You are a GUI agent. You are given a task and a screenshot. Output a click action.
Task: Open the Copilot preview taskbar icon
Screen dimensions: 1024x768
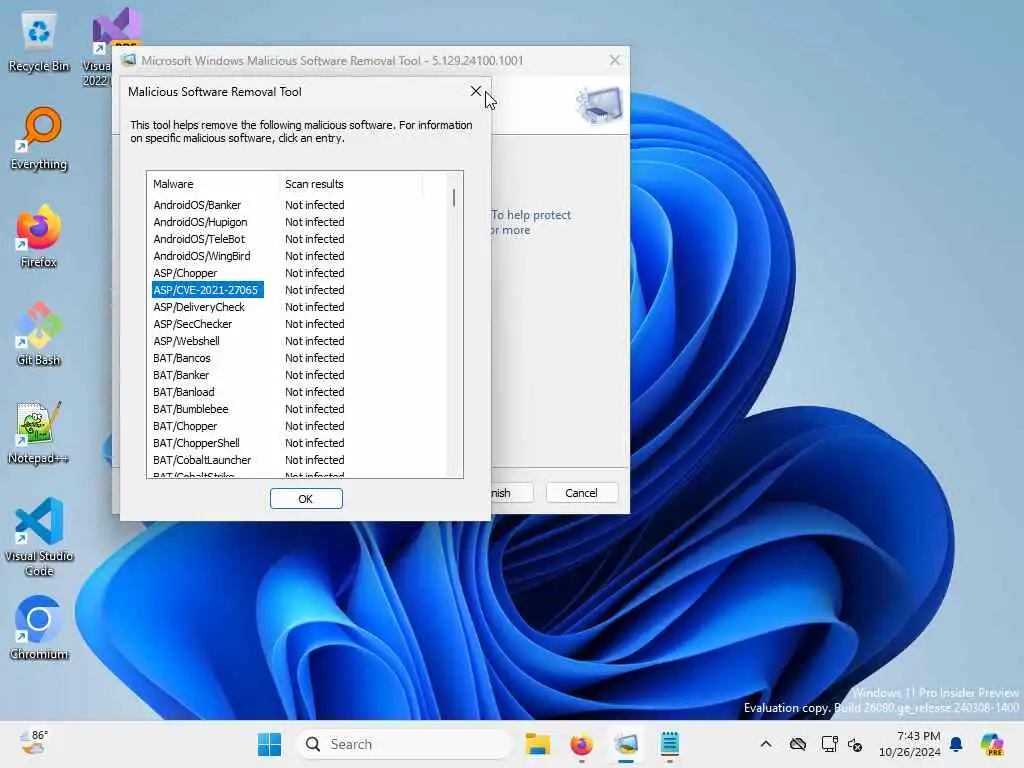pos(992,744)
